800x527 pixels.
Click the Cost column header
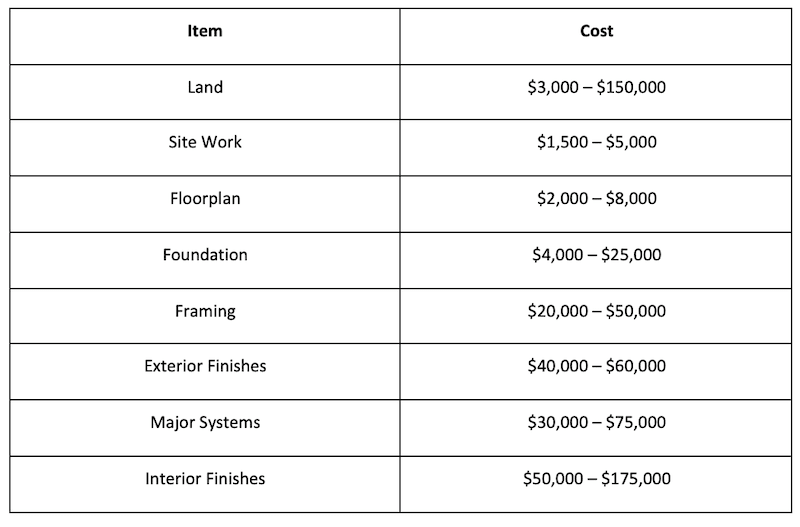click(x=597, y=31)
